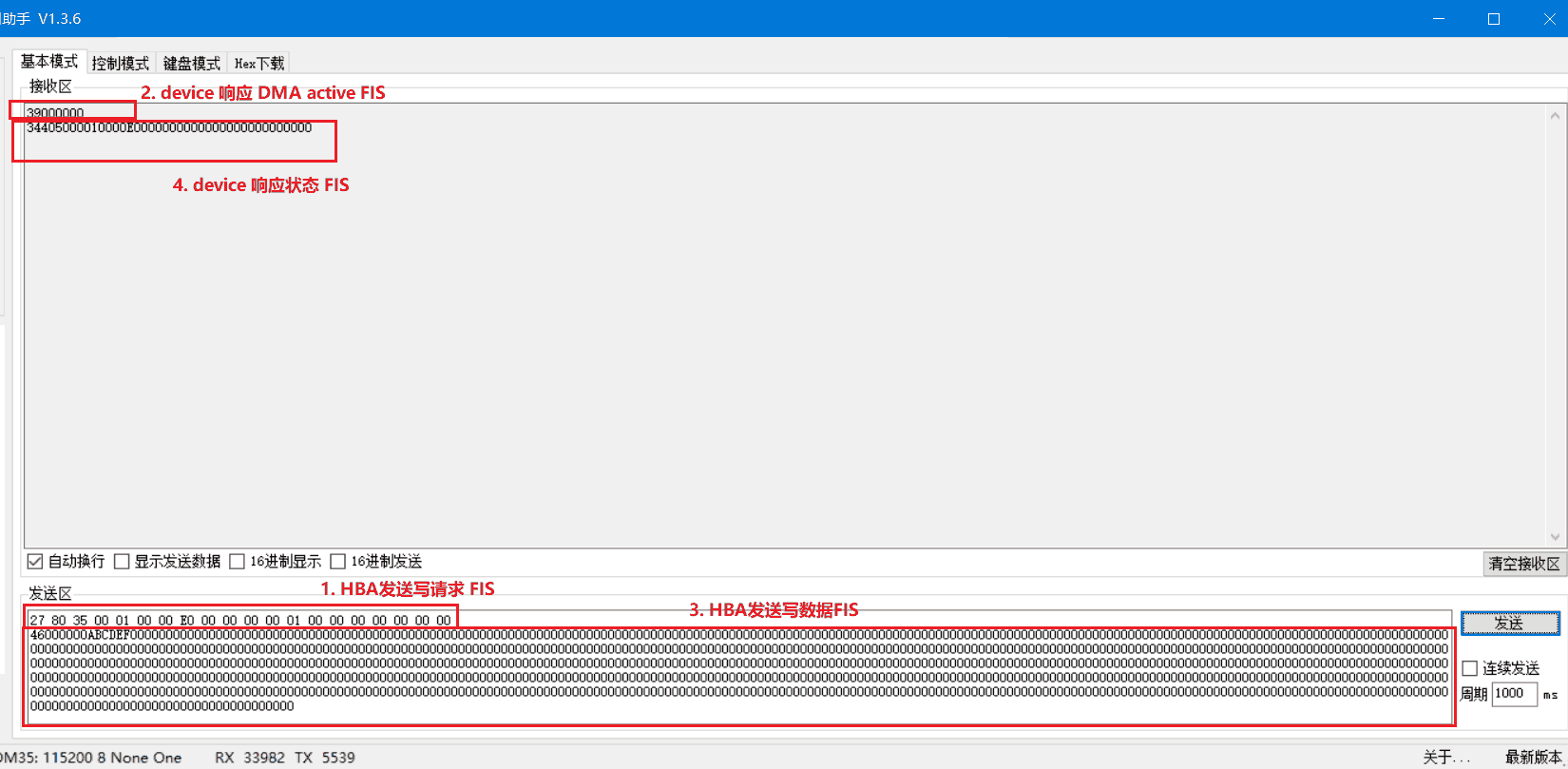
Task: Click the 发送 button
Action: pyautogui.click(x=1510, y=624)
